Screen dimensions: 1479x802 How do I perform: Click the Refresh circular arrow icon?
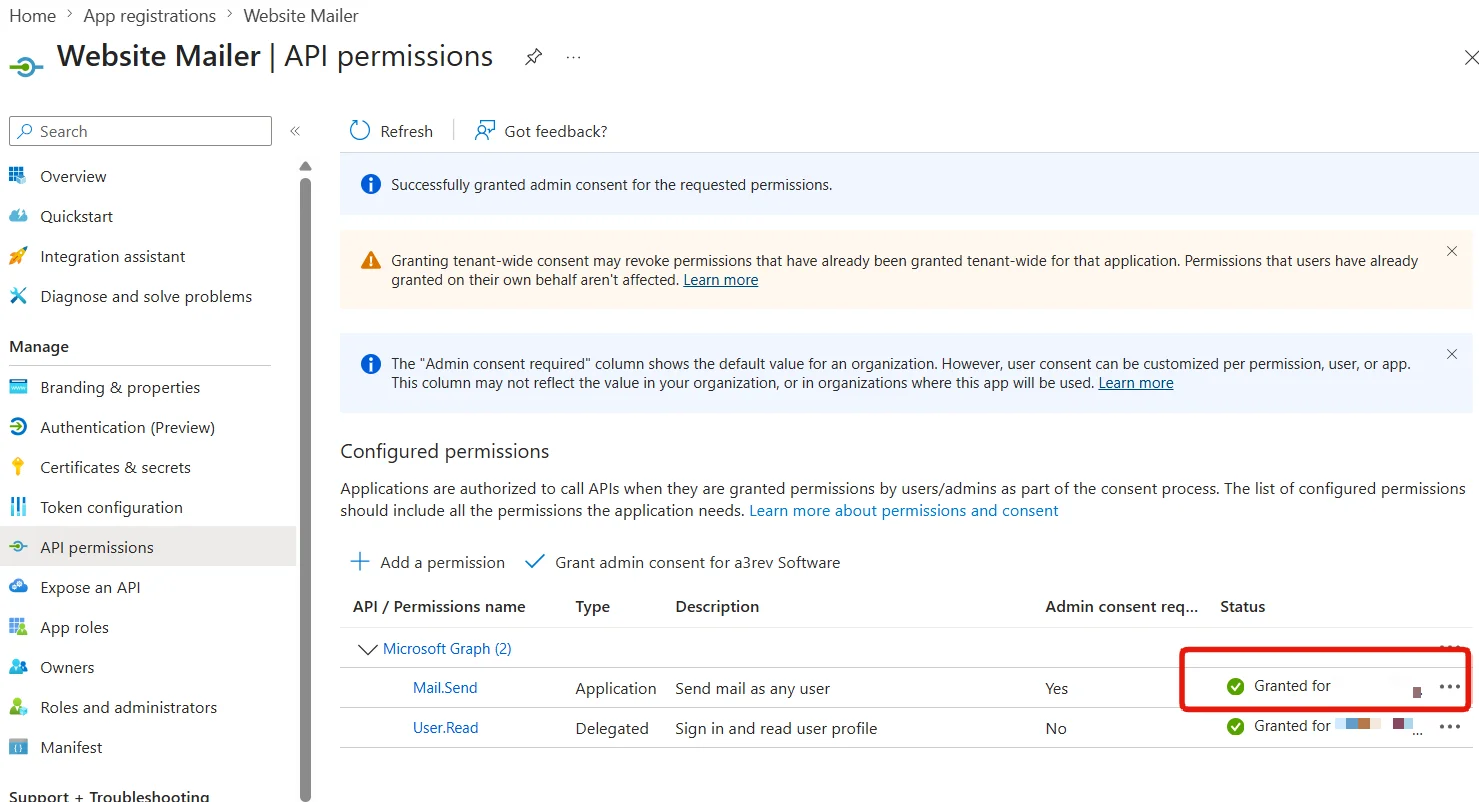[x=359, y=131]
